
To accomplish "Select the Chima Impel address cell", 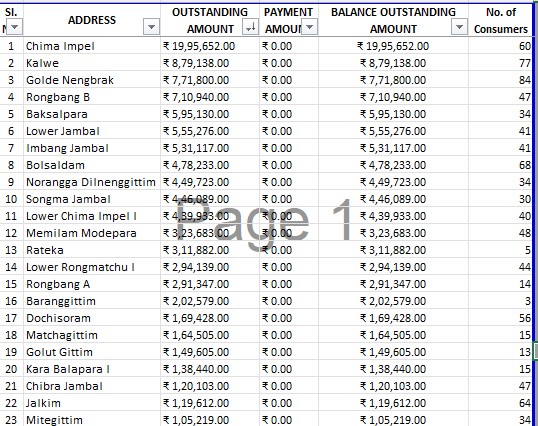I will click(92, 46).
